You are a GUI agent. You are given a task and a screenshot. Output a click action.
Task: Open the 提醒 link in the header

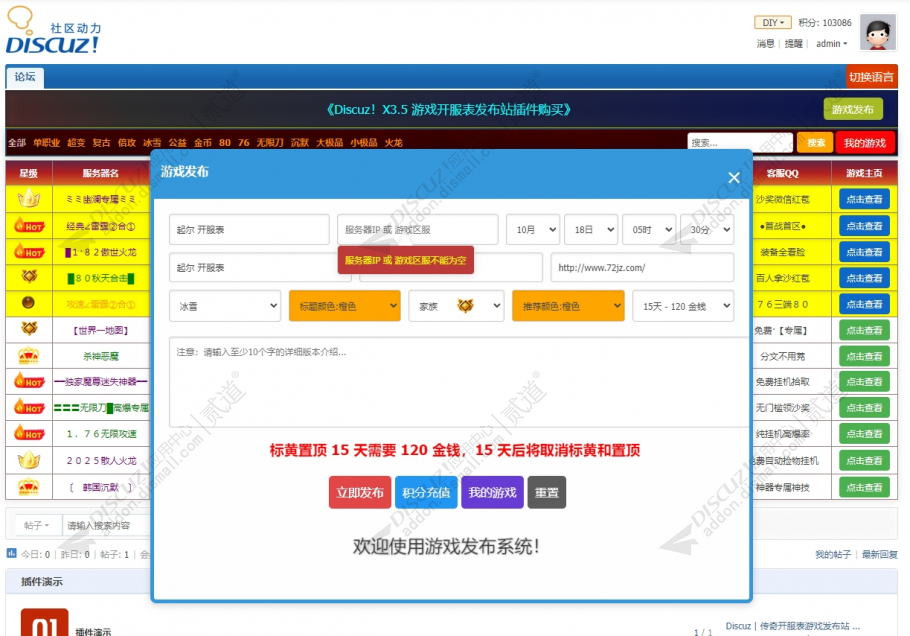click(793, 44)
